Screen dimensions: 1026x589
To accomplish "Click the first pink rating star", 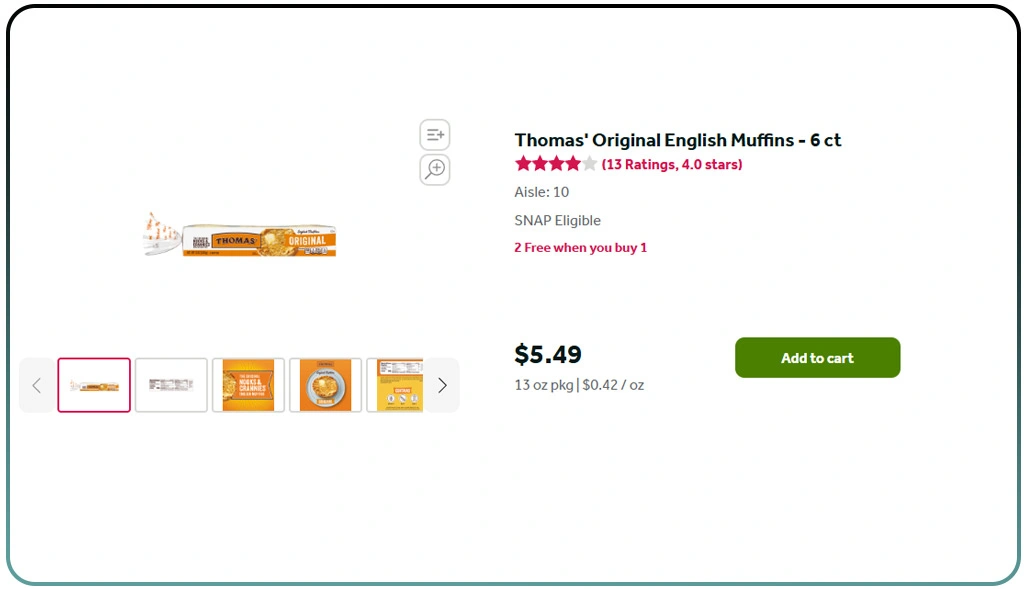I will pyautogui.click(x=523, y=164).
